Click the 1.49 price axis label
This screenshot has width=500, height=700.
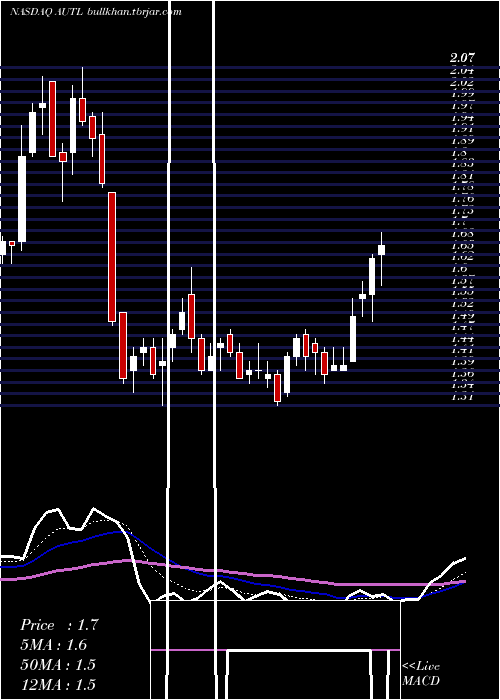(x=462, y=316)
